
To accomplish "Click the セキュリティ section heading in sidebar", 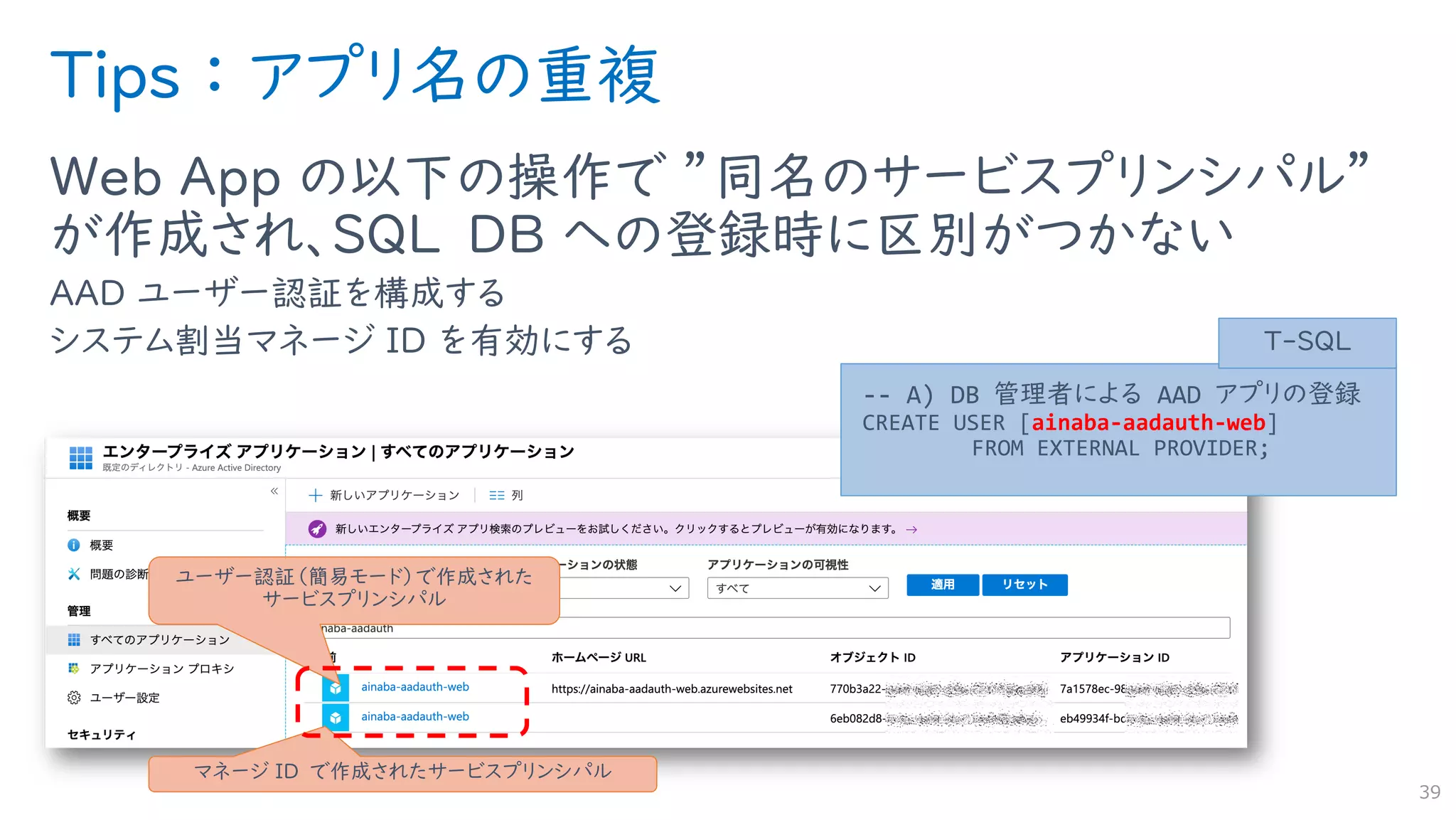I will pyautogui.click(x=101, y=735).
